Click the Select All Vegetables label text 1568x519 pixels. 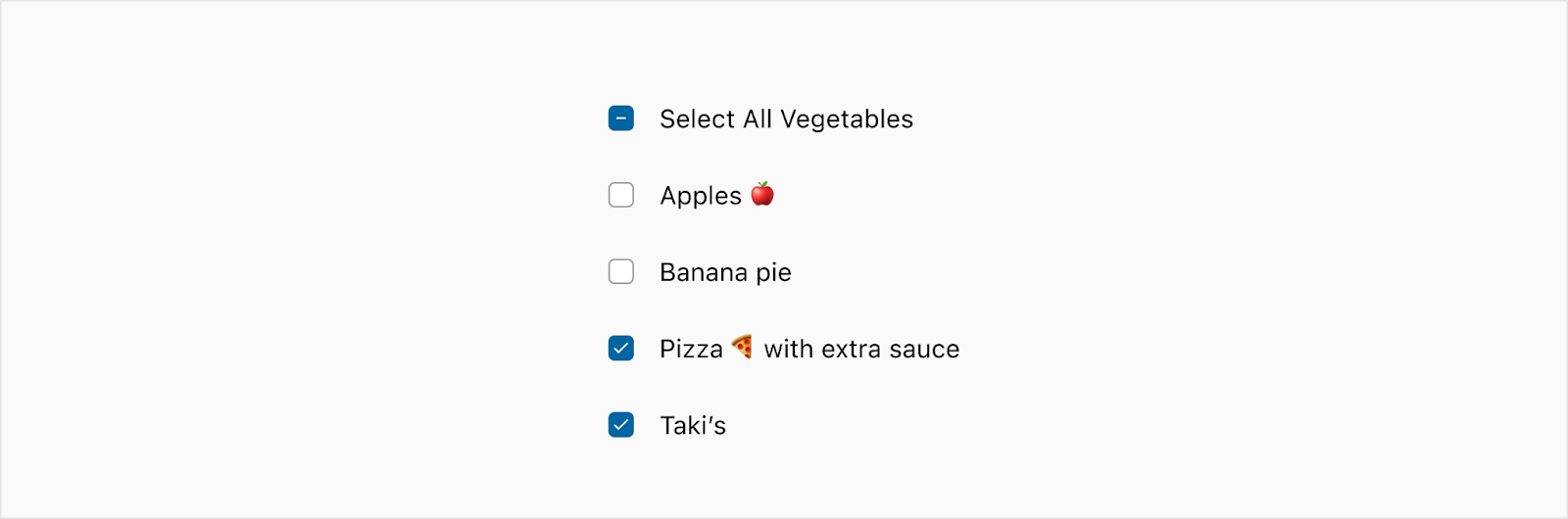click(786, 119)
